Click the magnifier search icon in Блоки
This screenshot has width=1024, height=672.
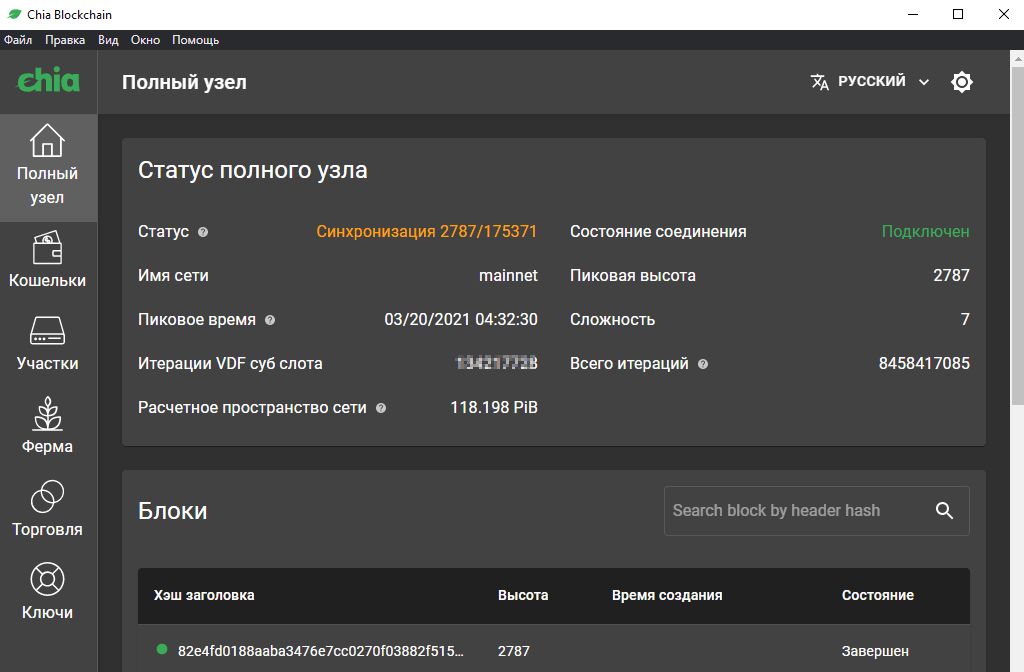944,511
